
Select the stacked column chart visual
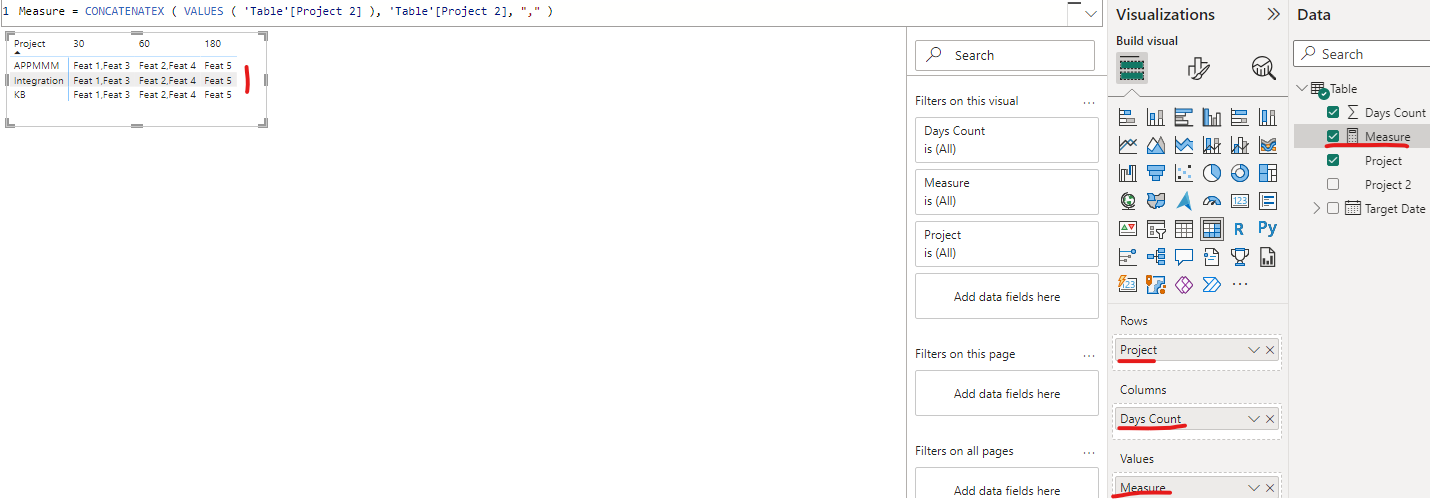tap(1156, 117)
